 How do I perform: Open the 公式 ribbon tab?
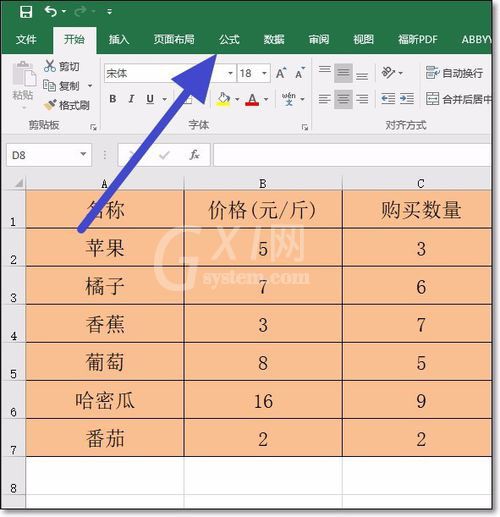click(x=229, y=39)
